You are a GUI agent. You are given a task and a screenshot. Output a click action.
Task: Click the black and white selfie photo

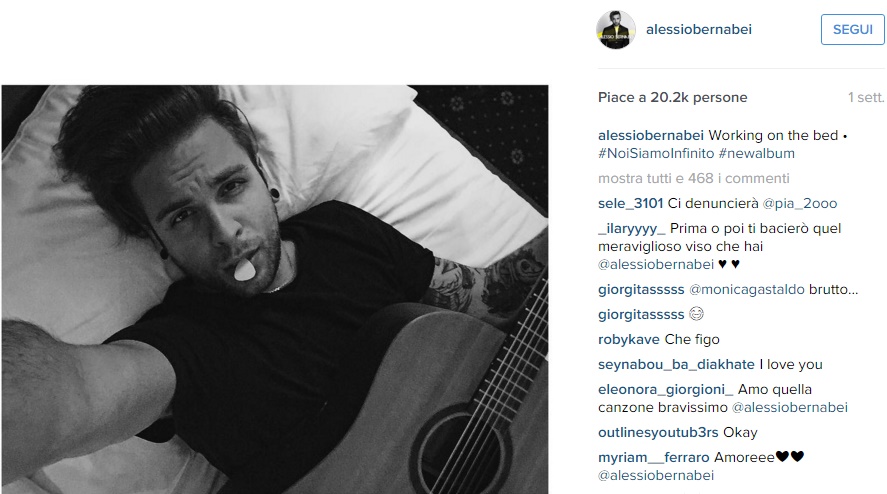pos(275,289)
